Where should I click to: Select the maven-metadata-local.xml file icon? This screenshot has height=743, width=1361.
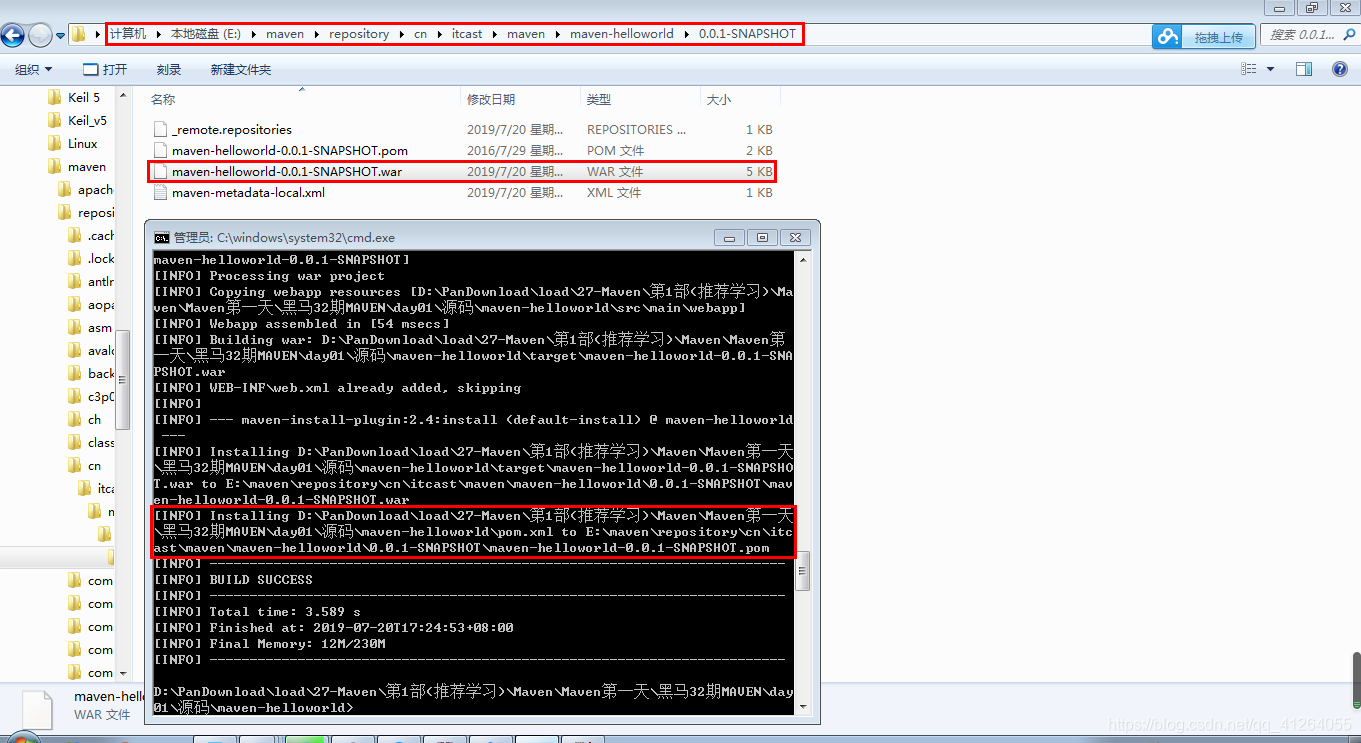point(160,193)
